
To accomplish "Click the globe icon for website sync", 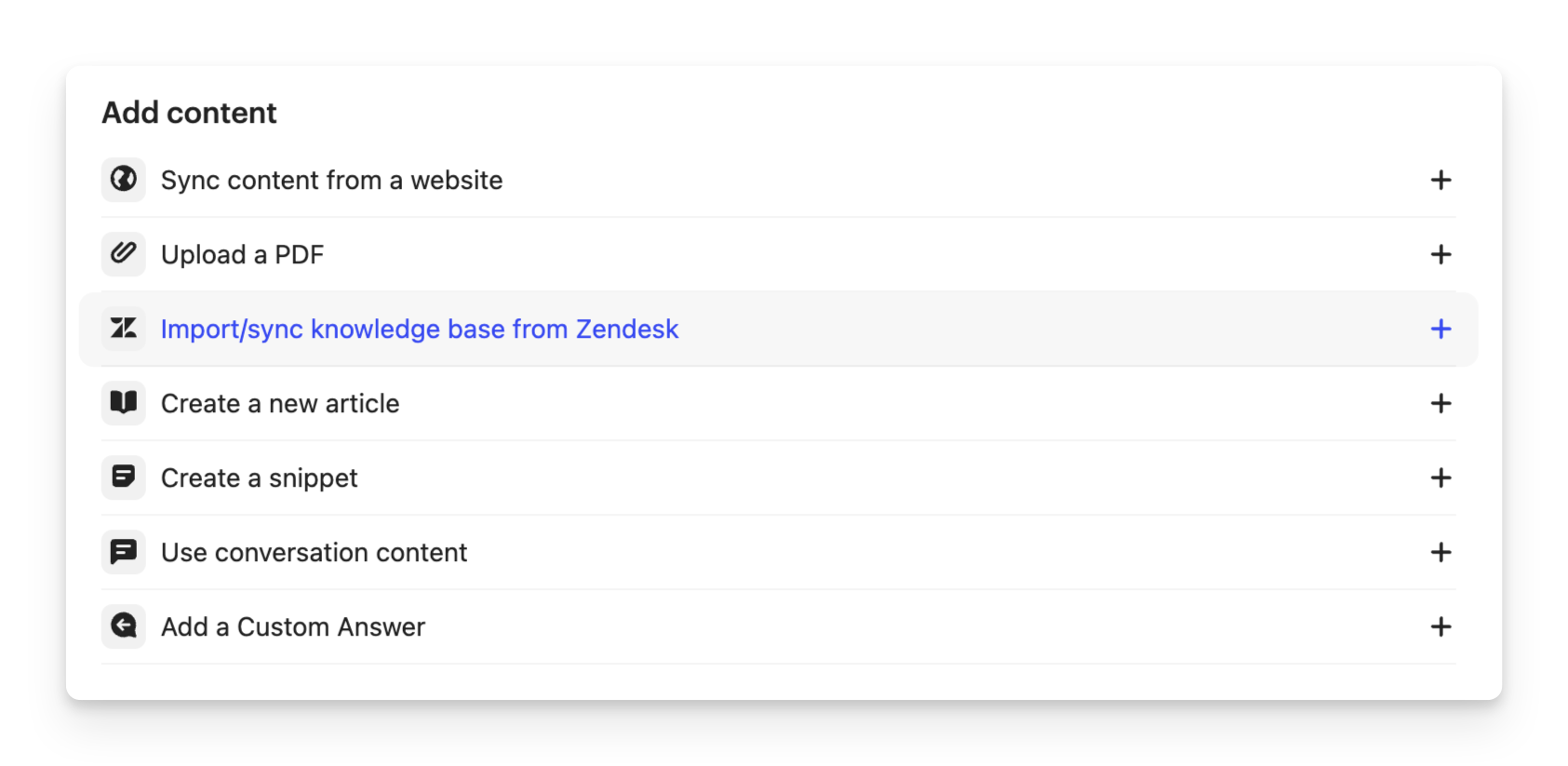I will click(x=124, y=179).
